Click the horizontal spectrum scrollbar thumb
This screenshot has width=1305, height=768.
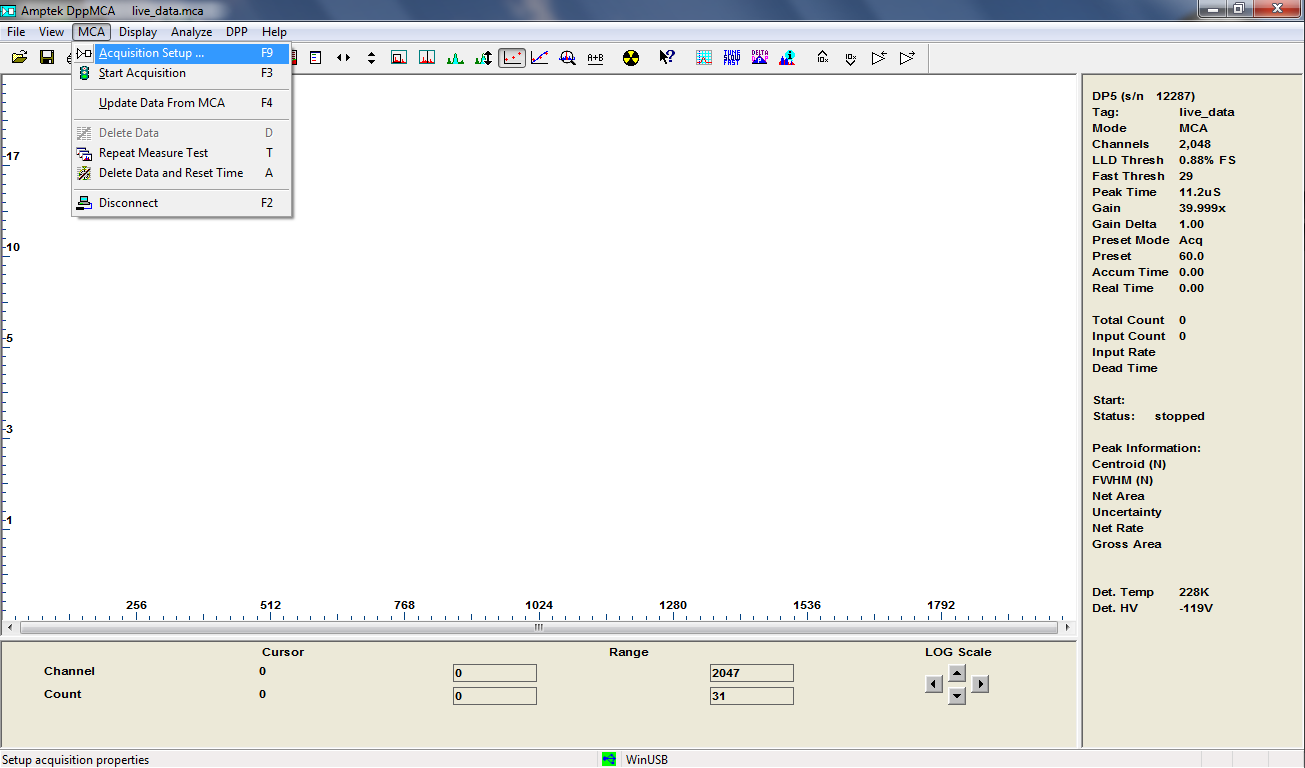(x=538, y=628)
